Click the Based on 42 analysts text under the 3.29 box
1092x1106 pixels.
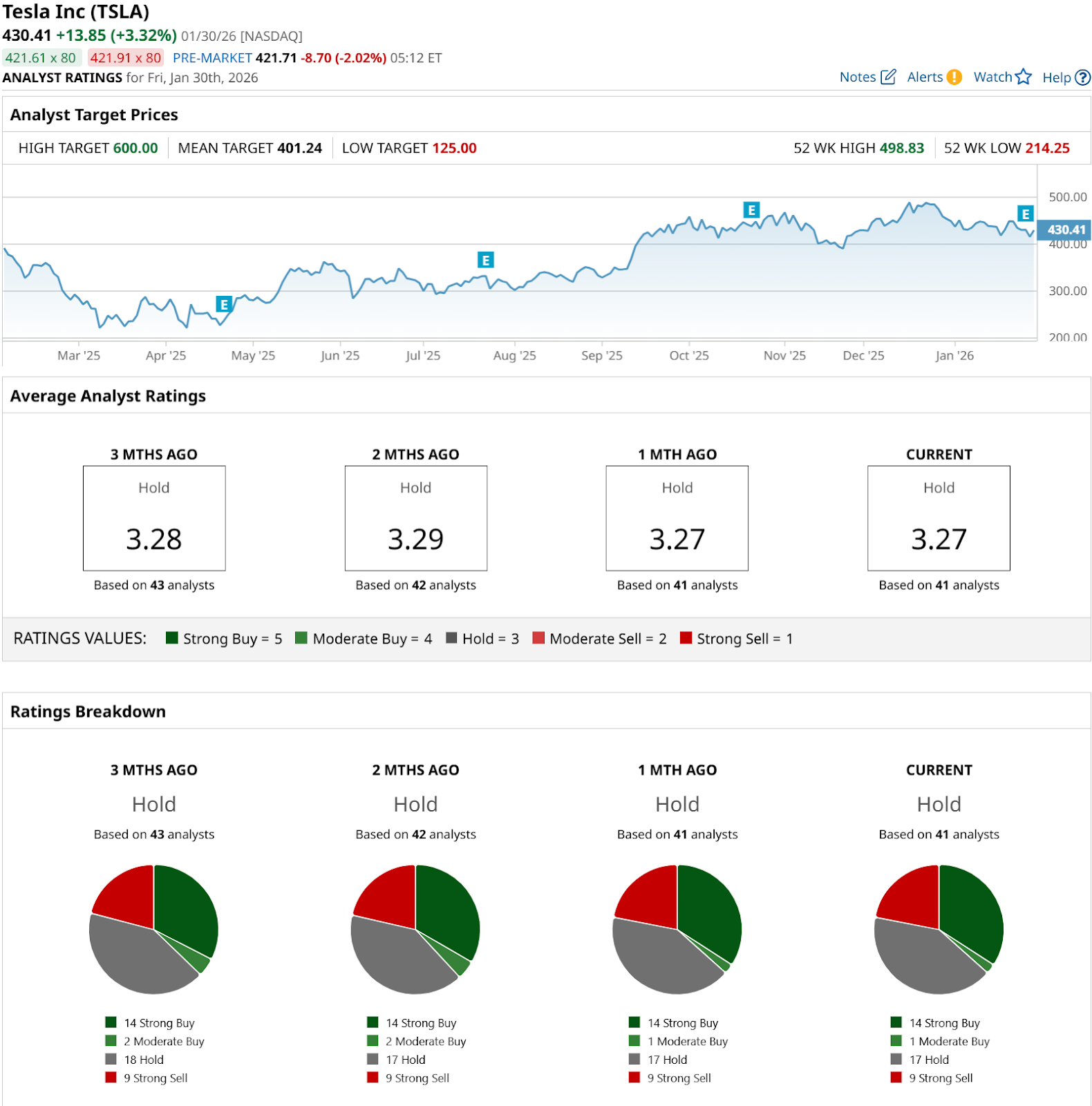tap(416, 585)
